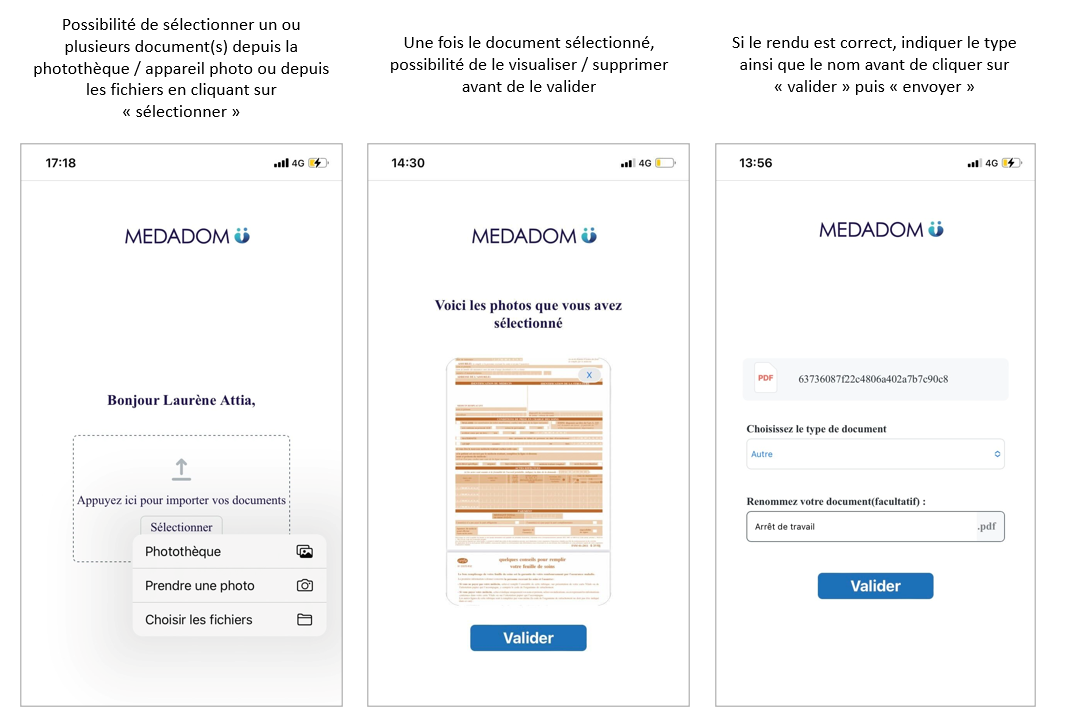Viewport: 1073px width, 718px height.
Task: Open the document type dropdown showing Autre
Action: coord(875,454)
